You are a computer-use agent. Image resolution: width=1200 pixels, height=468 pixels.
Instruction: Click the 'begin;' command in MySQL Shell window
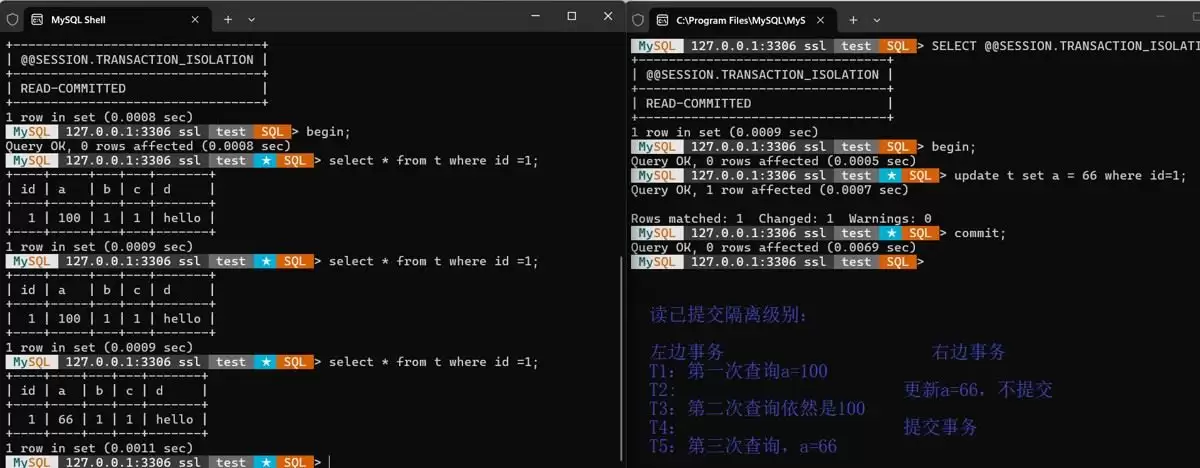click(x=328, y=132)
